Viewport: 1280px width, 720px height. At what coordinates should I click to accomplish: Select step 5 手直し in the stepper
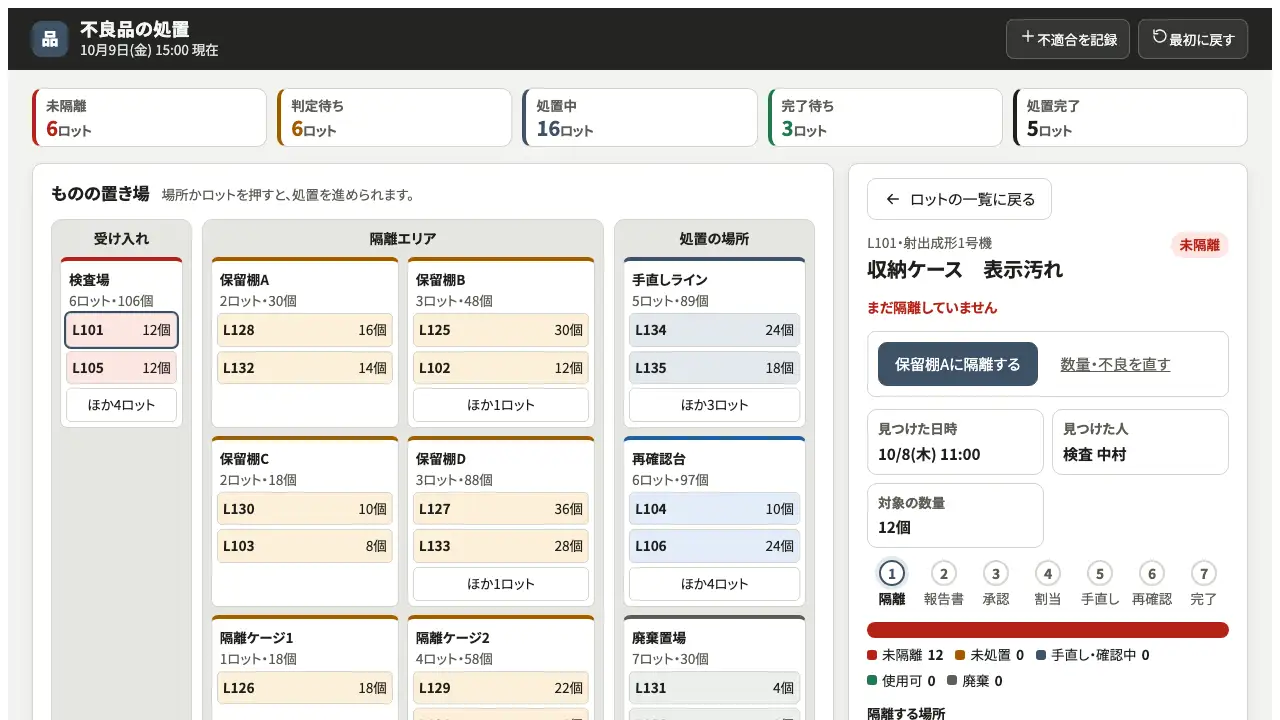pyautogui.click(x=1100, y=584)
